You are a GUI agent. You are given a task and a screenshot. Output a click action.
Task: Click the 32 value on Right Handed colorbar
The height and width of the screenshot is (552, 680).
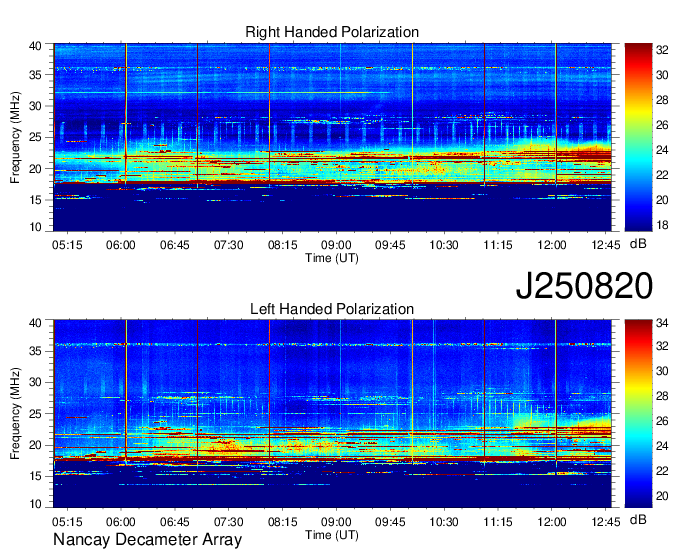coord(662,50)
